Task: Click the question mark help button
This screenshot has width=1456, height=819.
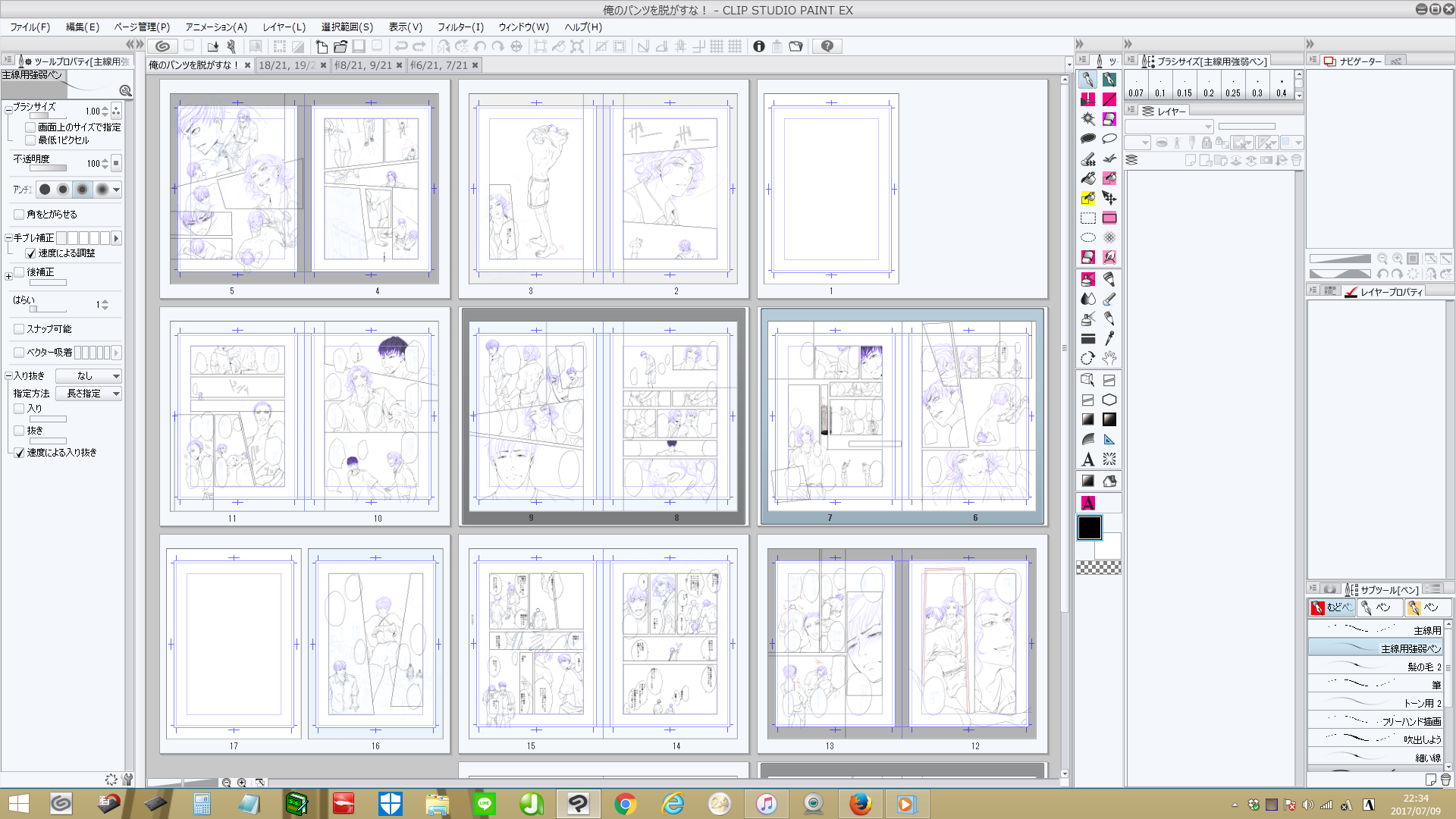Action: pos(827,46)
